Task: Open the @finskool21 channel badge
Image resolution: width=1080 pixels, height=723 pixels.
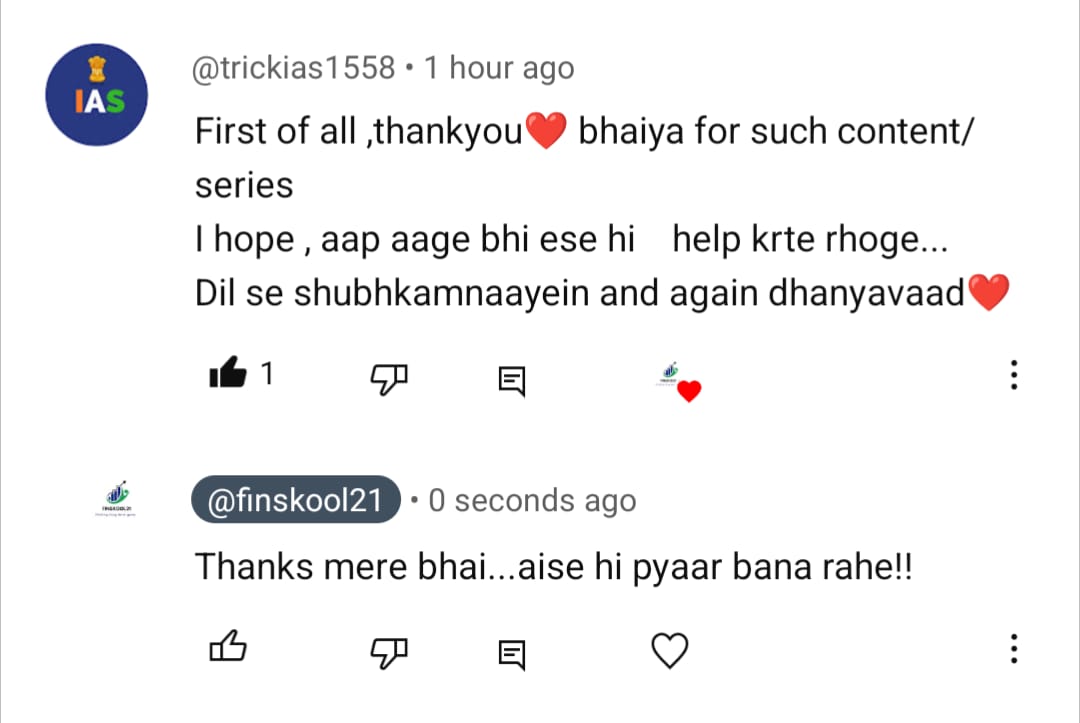Action: (295, 501)
